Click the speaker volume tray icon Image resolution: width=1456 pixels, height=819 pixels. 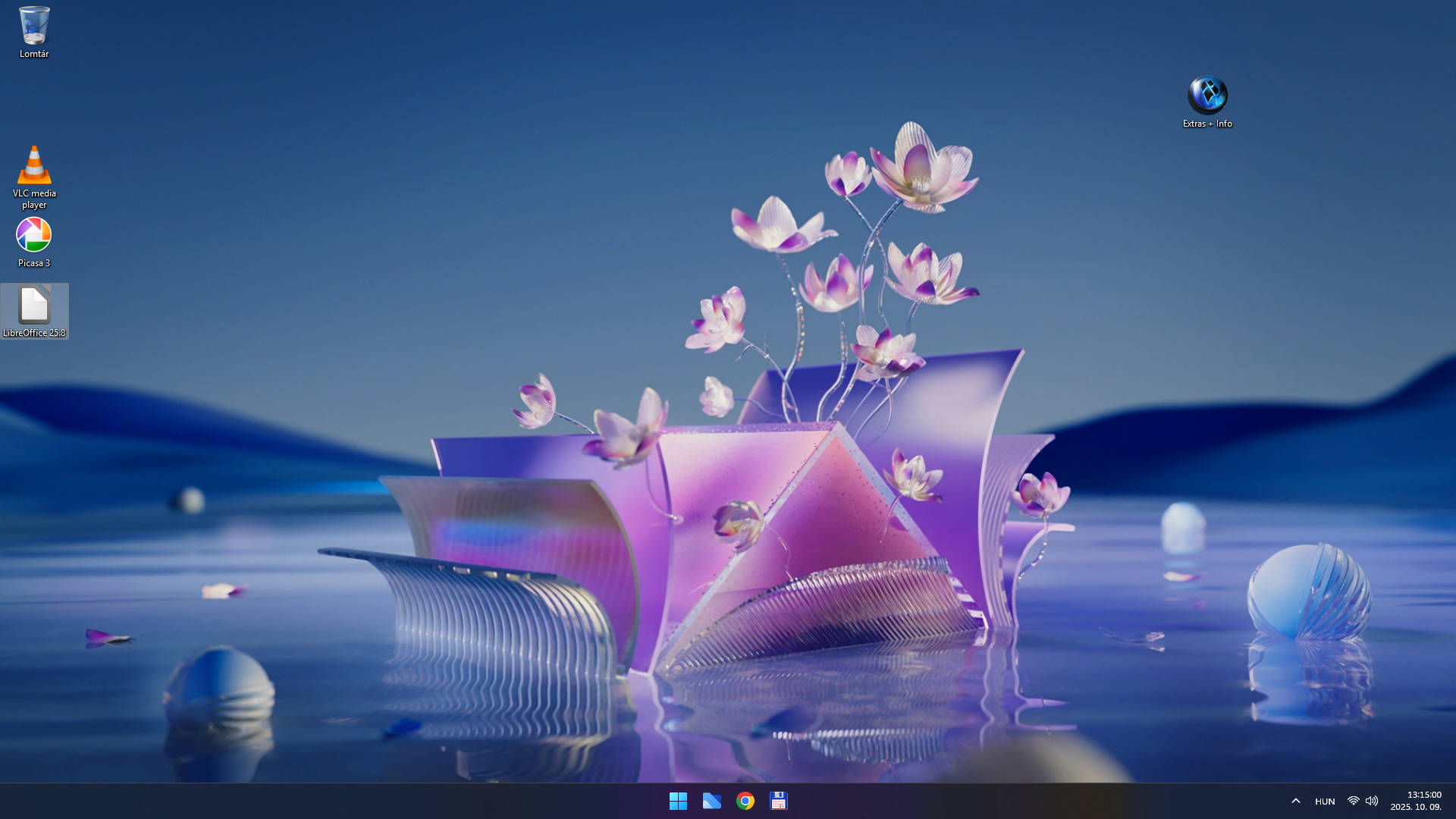pos(1372,801)
